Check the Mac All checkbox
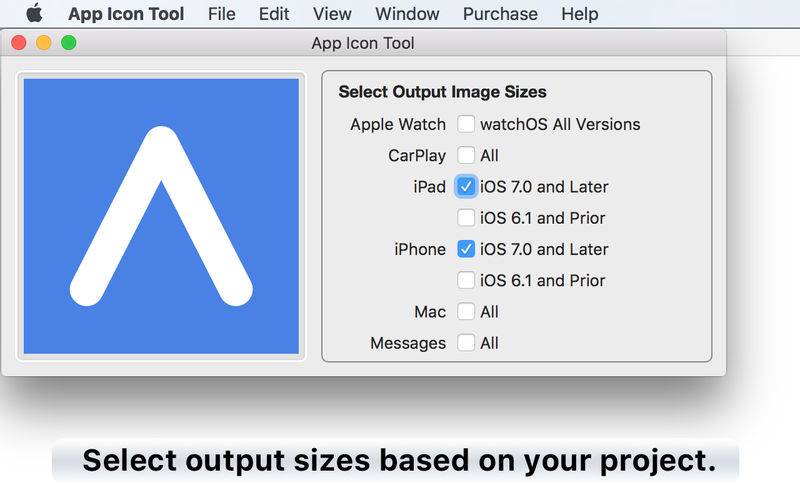Image resolution: width=800 pixels, height=500 pixels. coord(466,311)
